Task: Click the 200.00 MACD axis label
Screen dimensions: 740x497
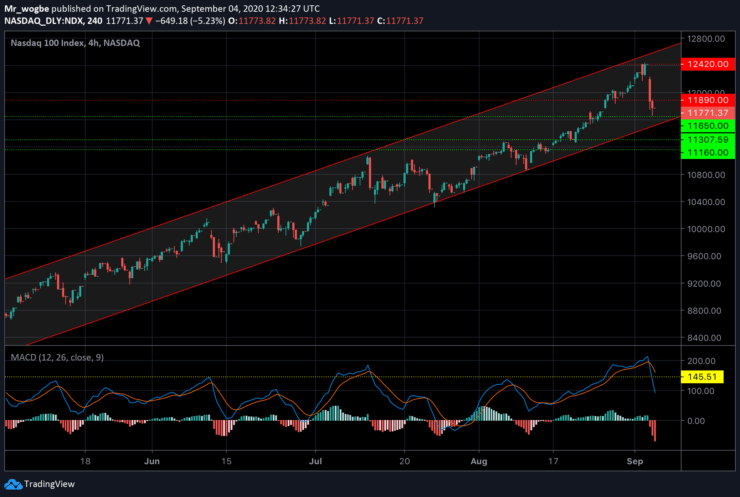Action: click(x=702, y=361)
